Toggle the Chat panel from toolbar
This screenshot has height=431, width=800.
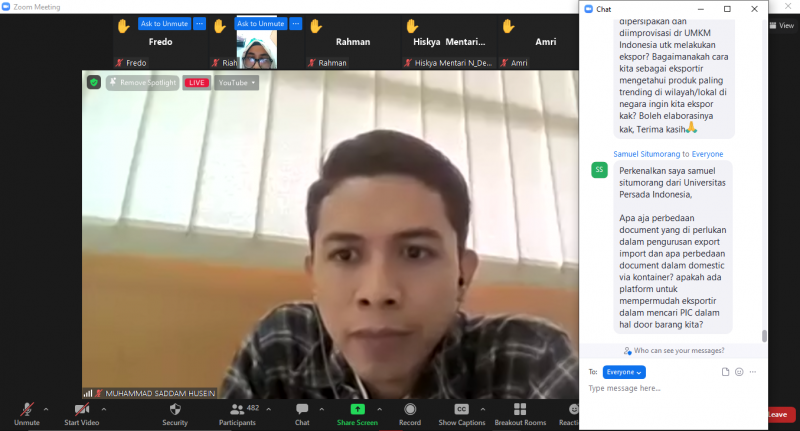tap(302, 414)
